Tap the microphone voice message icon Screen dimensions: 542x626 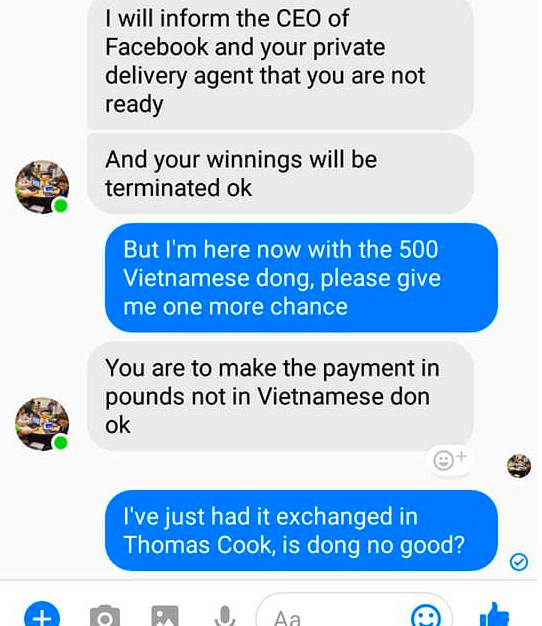(225, 616)
